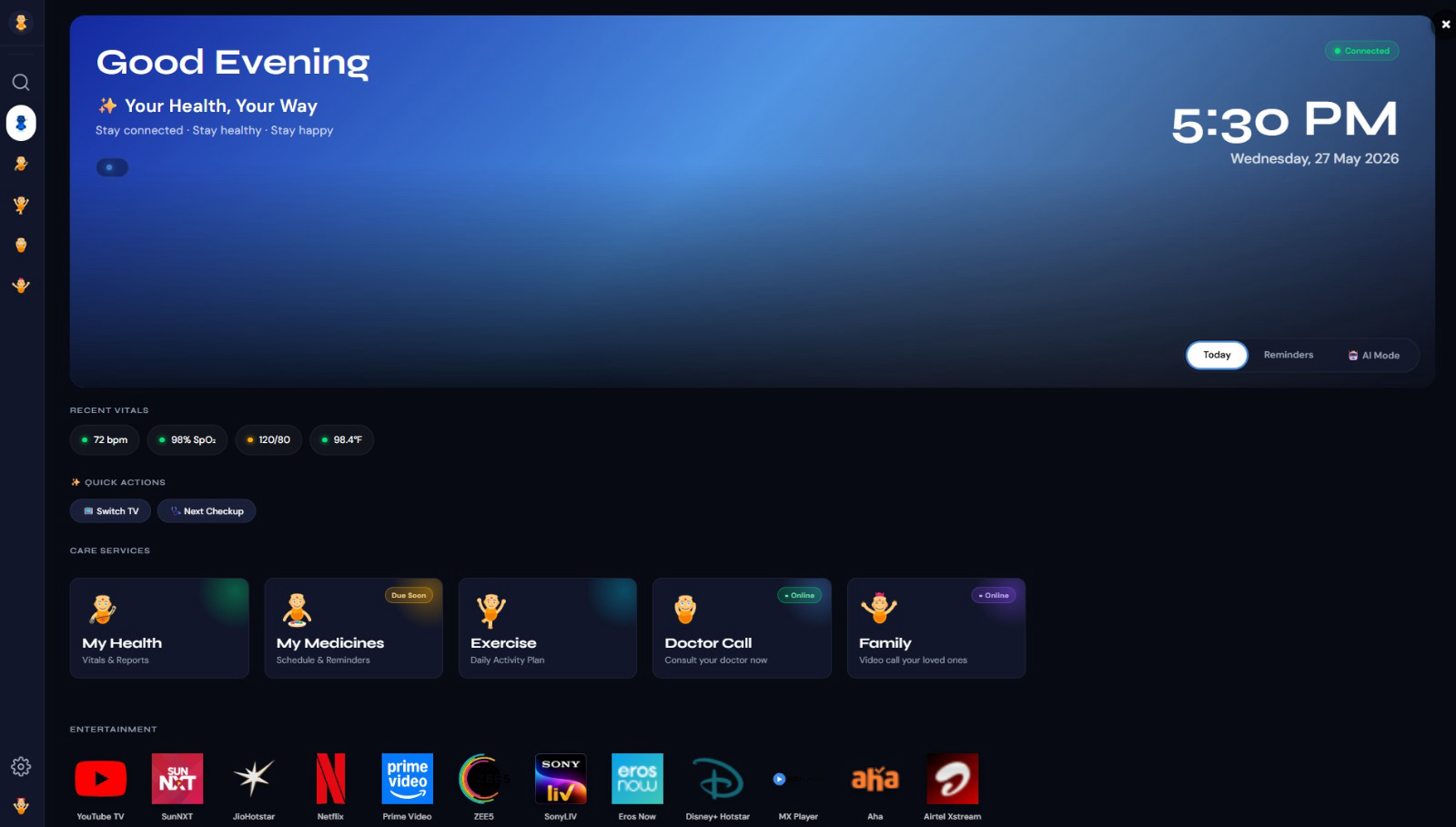Switch to the Today tab

1217,355
